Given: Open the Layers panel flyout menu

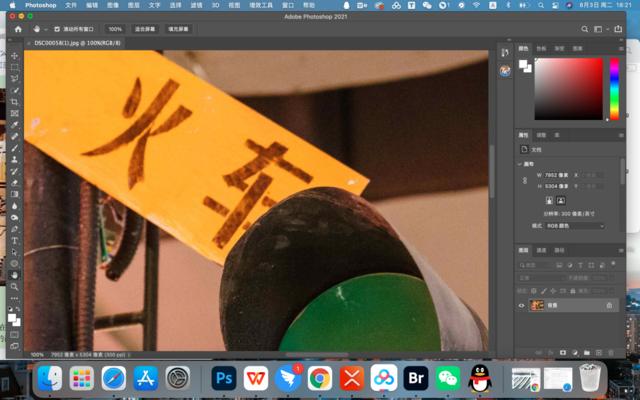Looking at the screenshot, I should (621, 250).
